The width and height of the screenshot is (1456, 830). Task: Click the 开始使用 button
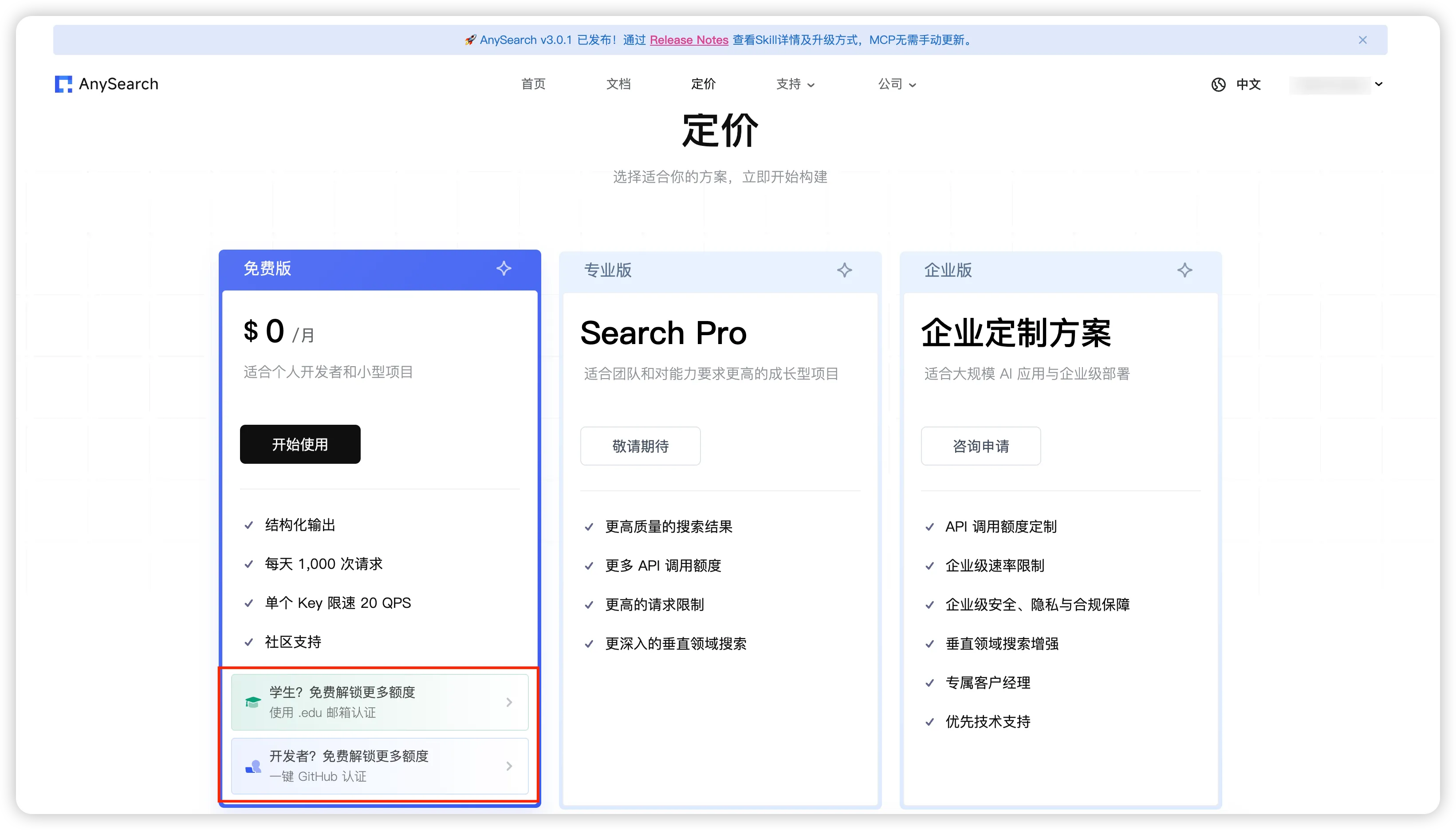click(300, 444)
